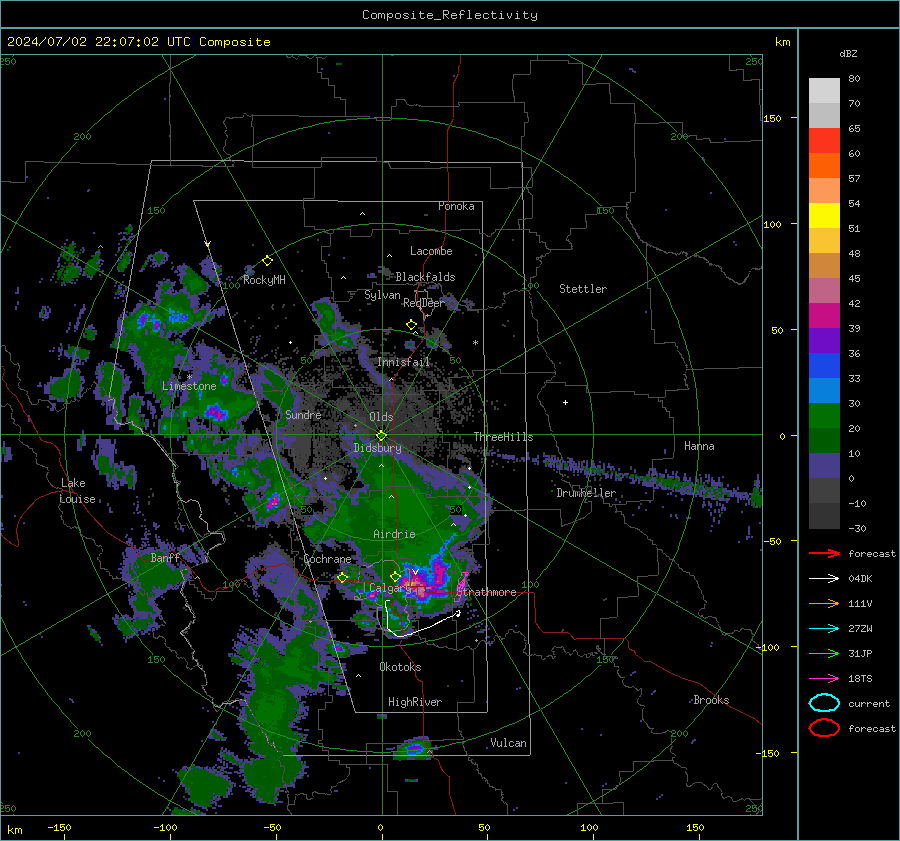The height and width of the screenshot is (841, 900).
Task: Select the blue 36 dBZ color swatch
Action: click(824, 365)
